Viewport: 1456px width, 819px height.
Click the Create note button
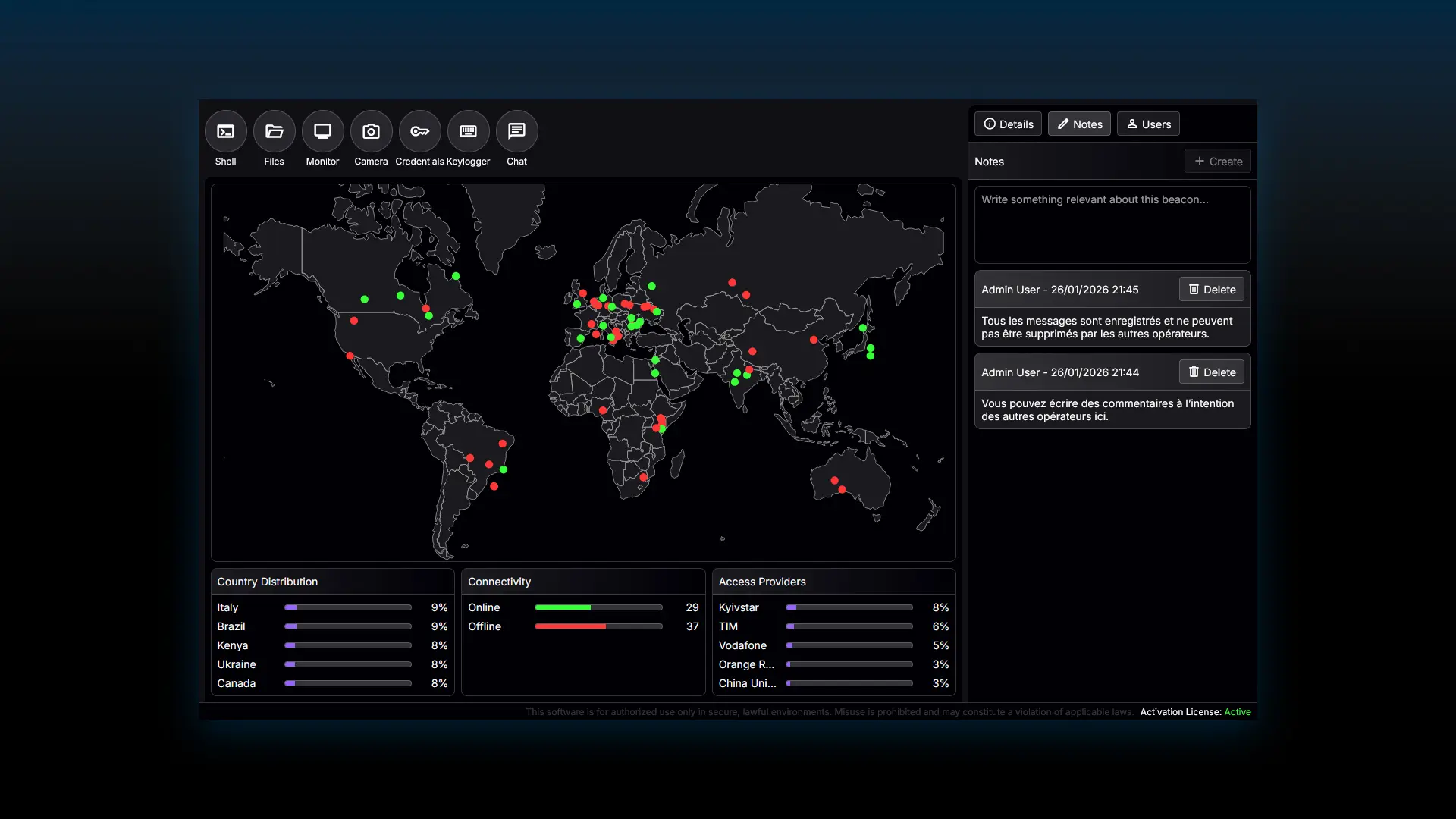pos(1218,162)
